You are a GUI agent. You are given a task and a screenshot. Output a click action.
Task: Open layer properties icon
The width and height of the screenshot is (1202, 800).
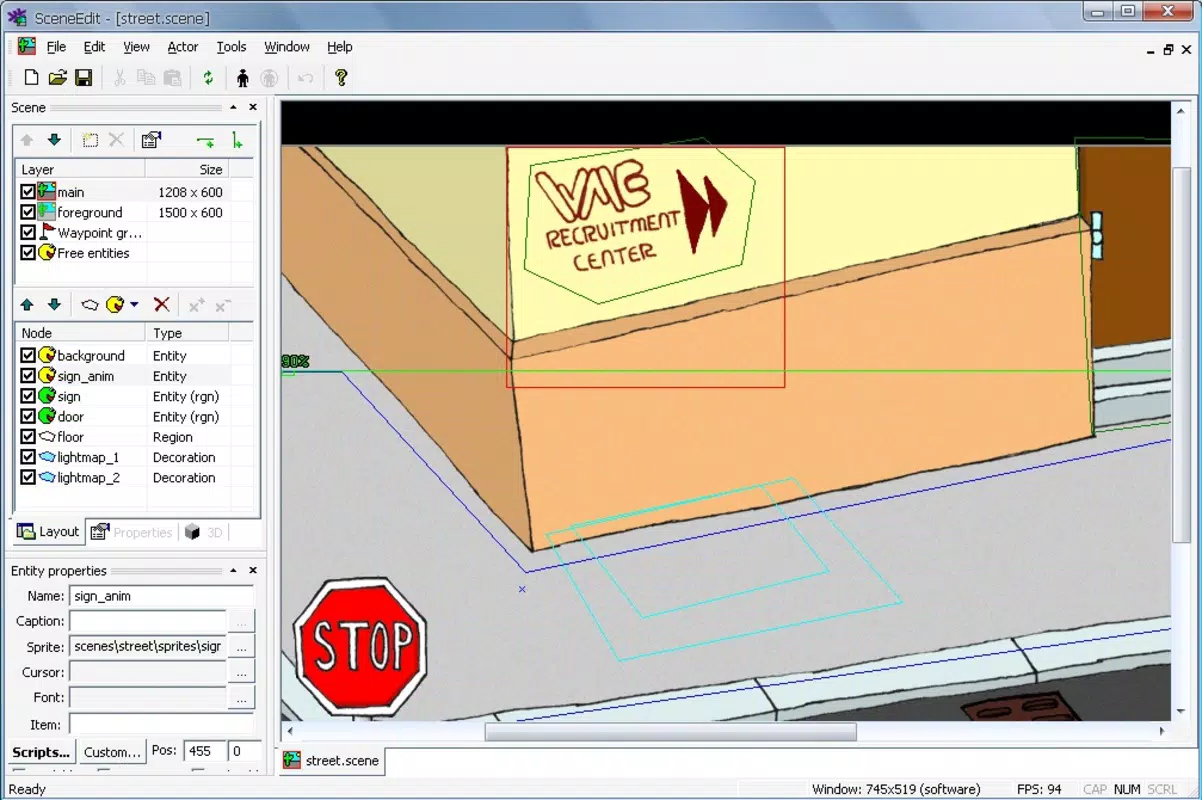pyautogui.click(x=151, y=140)
